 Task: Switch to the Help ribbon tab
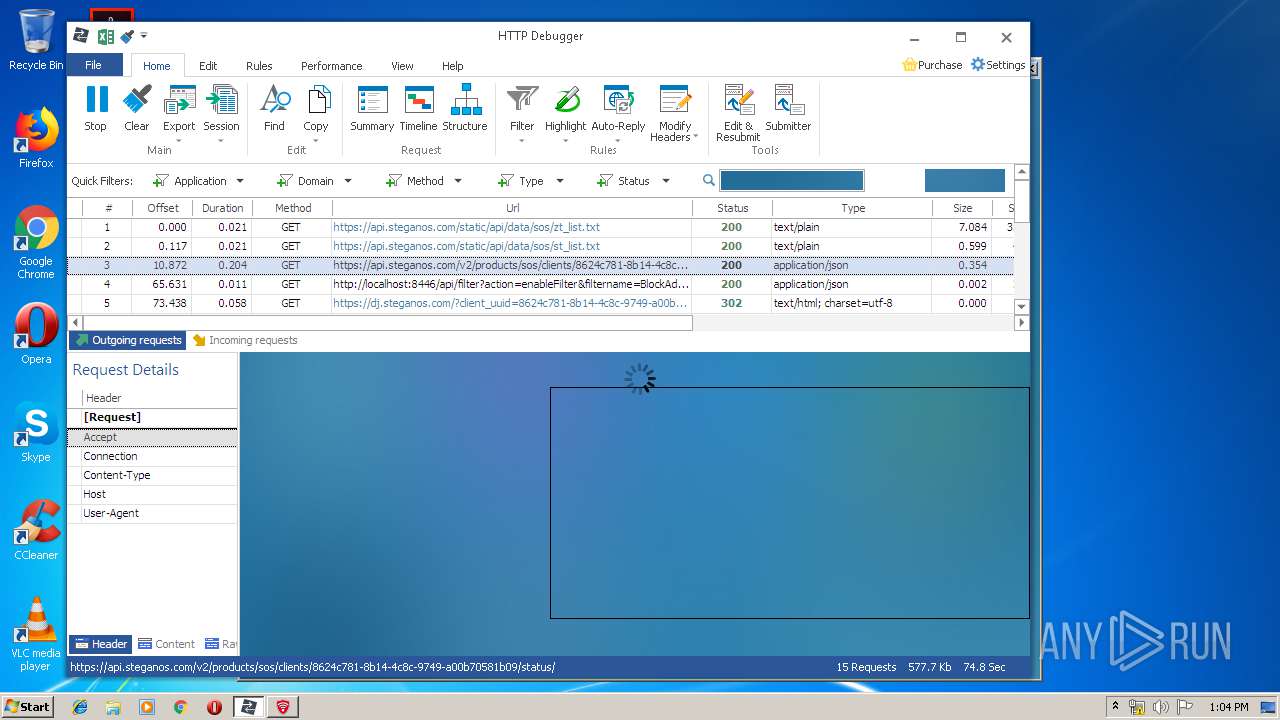pos(453,66)
